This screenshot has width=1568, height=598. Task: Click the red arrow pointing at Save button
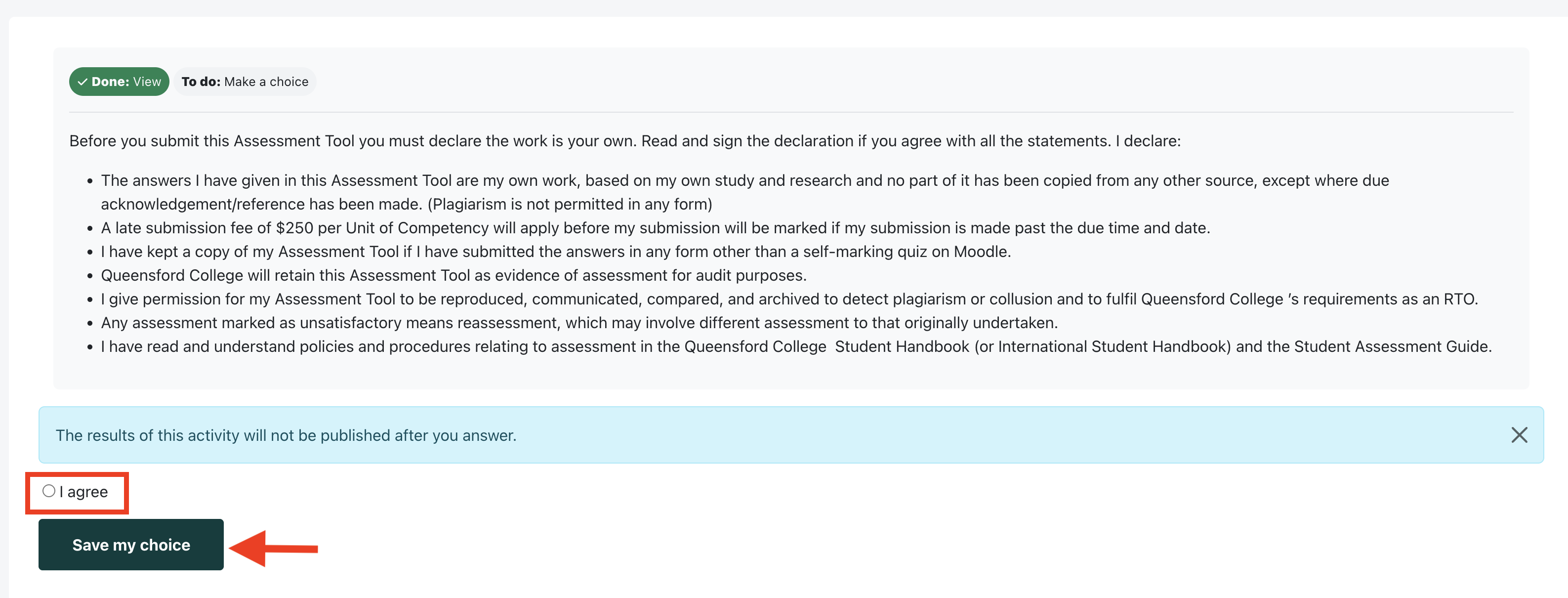point(274,548)
